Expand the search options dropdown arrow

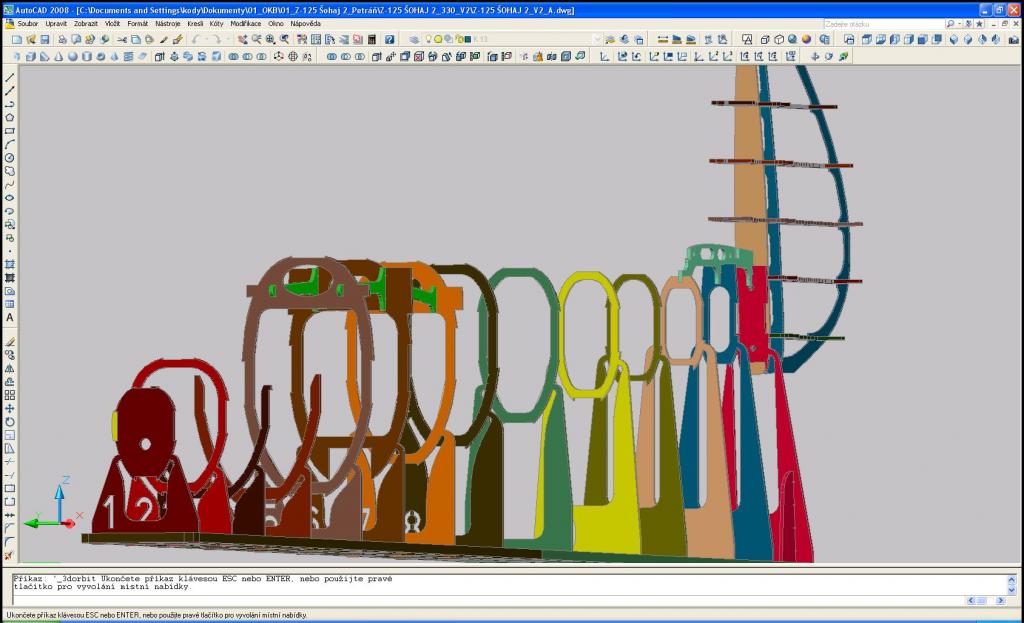959,23
